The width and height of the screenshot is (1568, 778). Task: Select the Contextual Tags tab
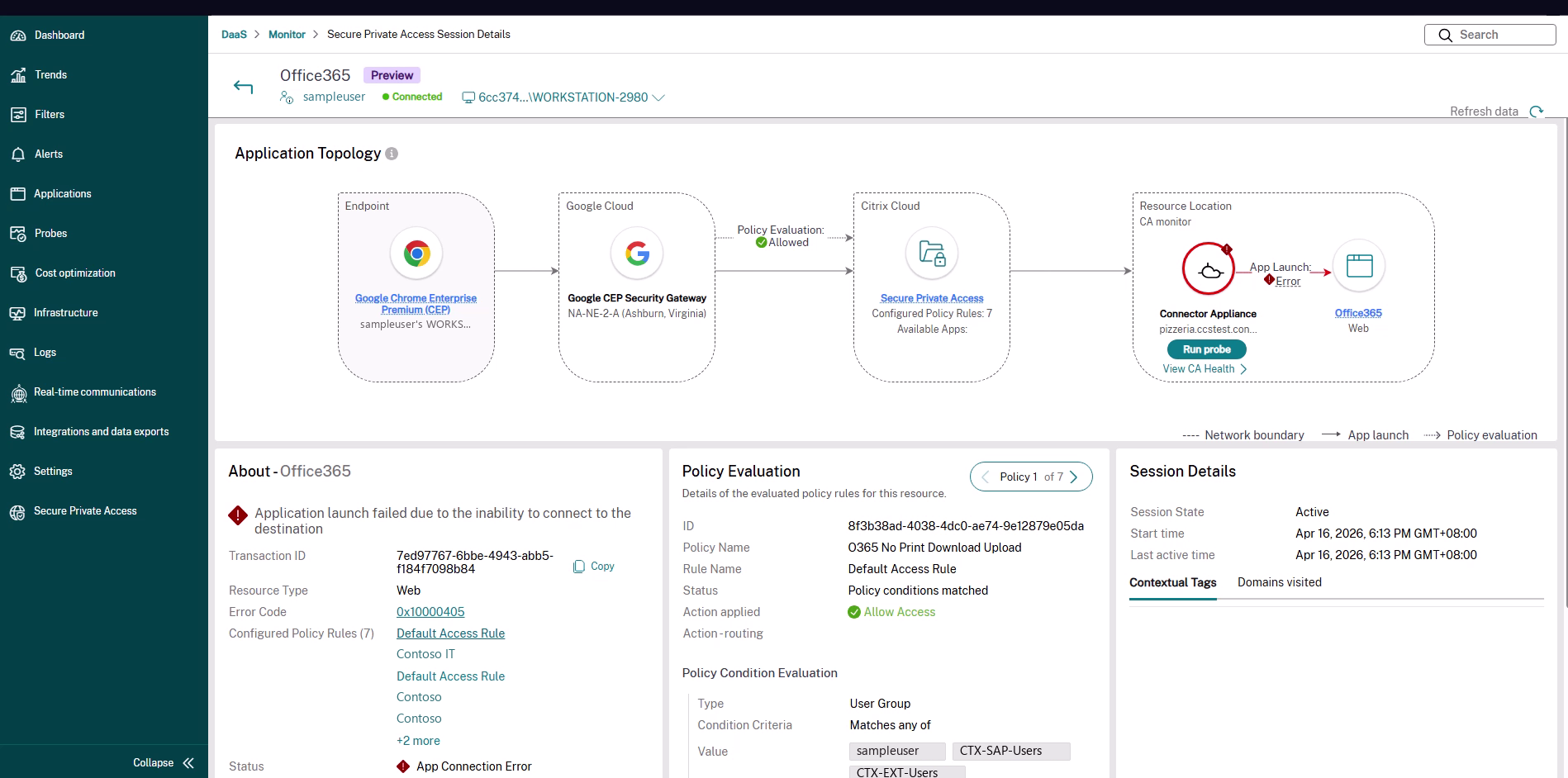point(1173,582)
